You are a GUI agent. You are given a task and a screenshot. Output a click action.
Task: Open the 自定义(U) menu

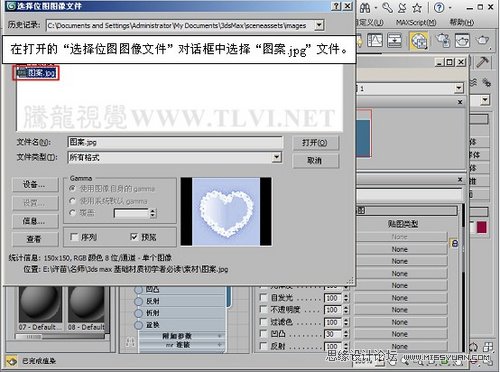pos(369,23)
